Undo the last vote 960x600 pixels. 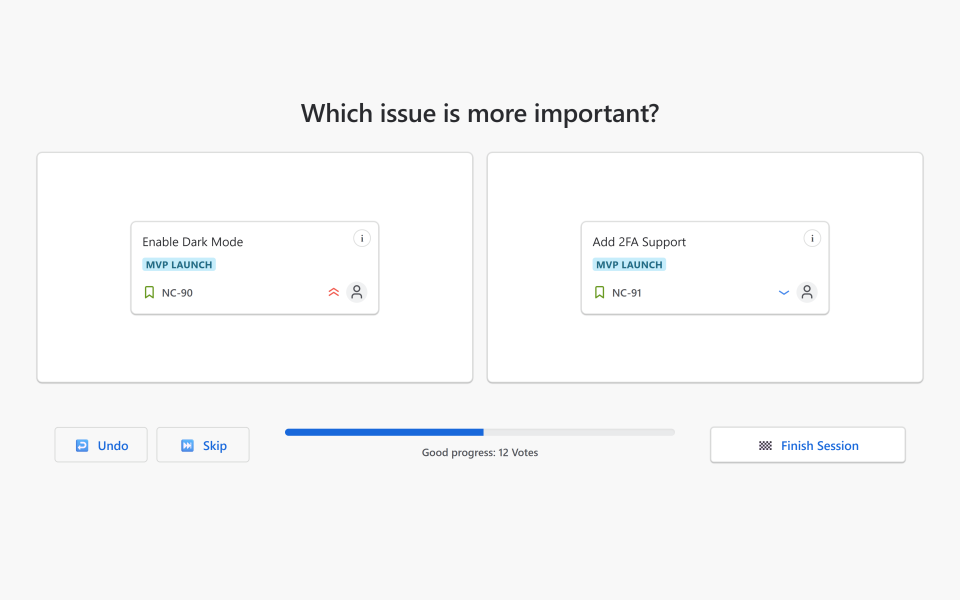pyautogui.click(x=101, y=445)
